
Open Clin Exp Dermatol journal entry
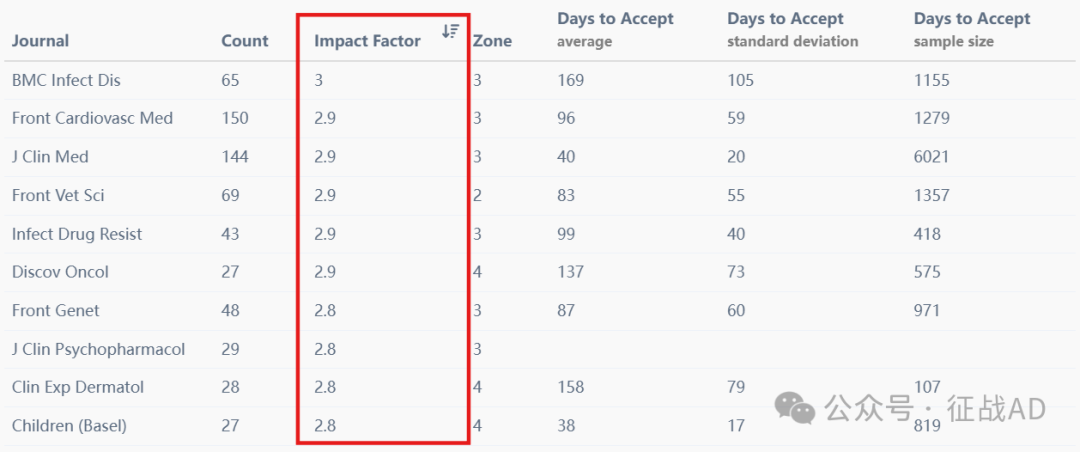78,387
